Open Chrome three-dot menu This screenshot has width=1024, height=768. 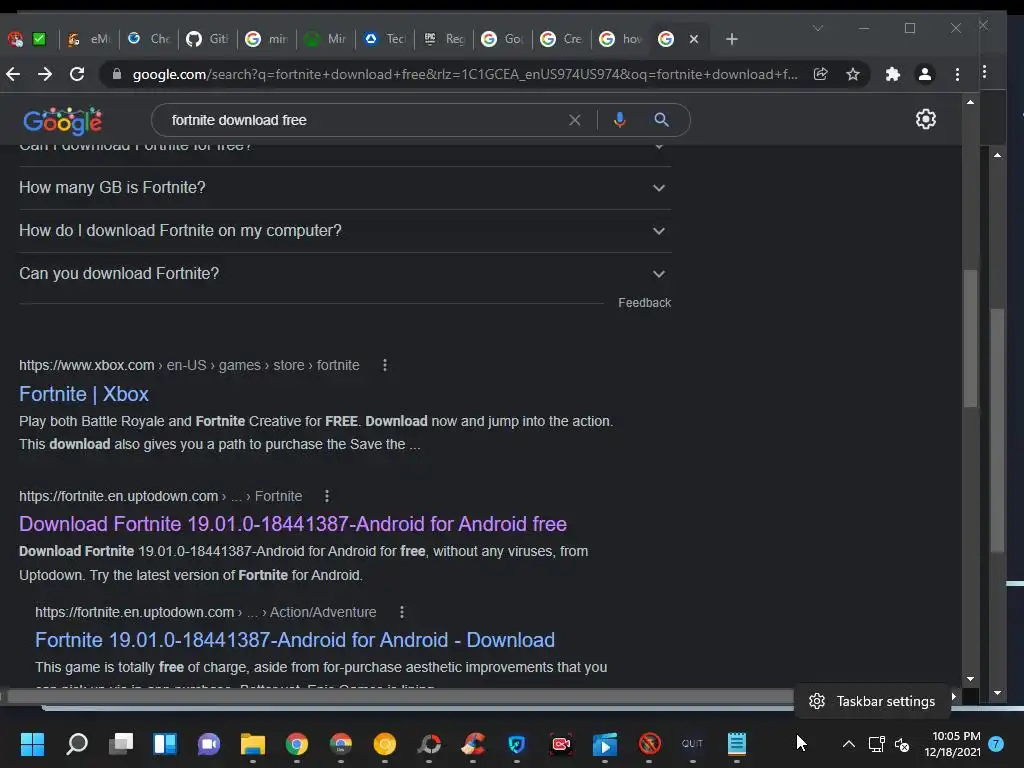957,74
